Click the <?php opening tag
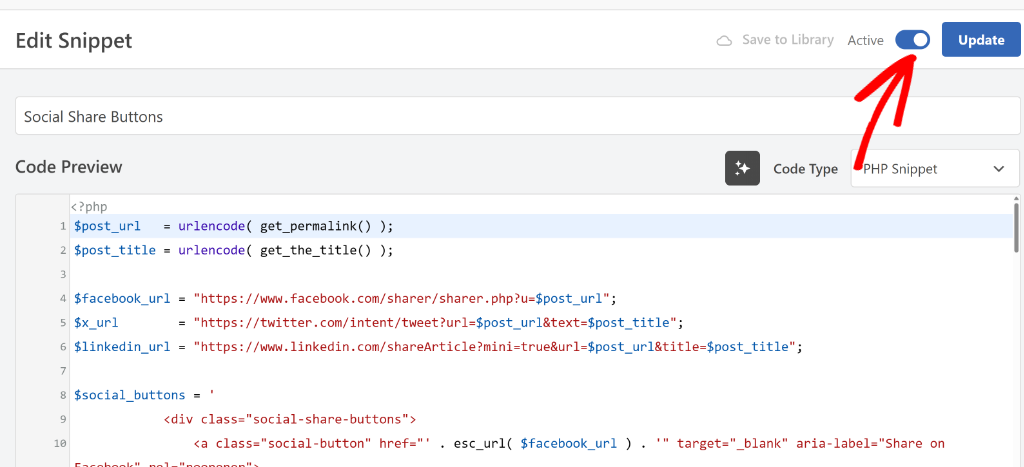This screenshot has width=1024, height=467. [89, 207]
